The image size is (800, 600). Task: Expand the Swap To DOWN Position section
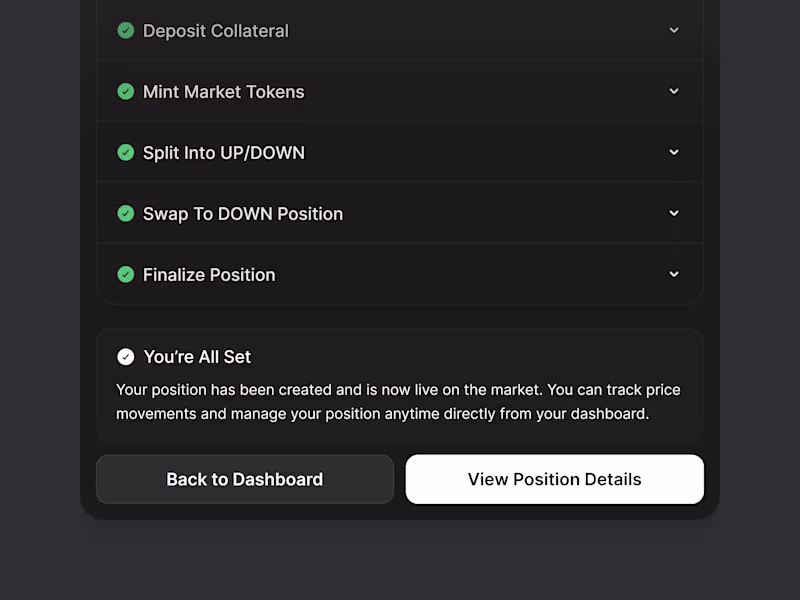(x=674, y=213)
